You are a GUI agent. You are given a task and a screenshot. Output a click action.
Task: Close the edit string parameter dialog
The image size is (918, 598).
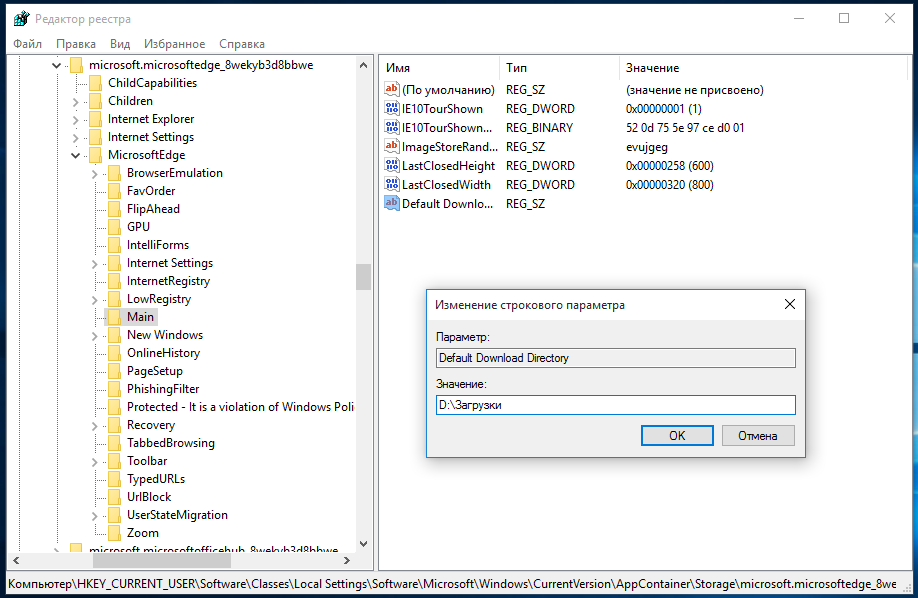[789, 305]
